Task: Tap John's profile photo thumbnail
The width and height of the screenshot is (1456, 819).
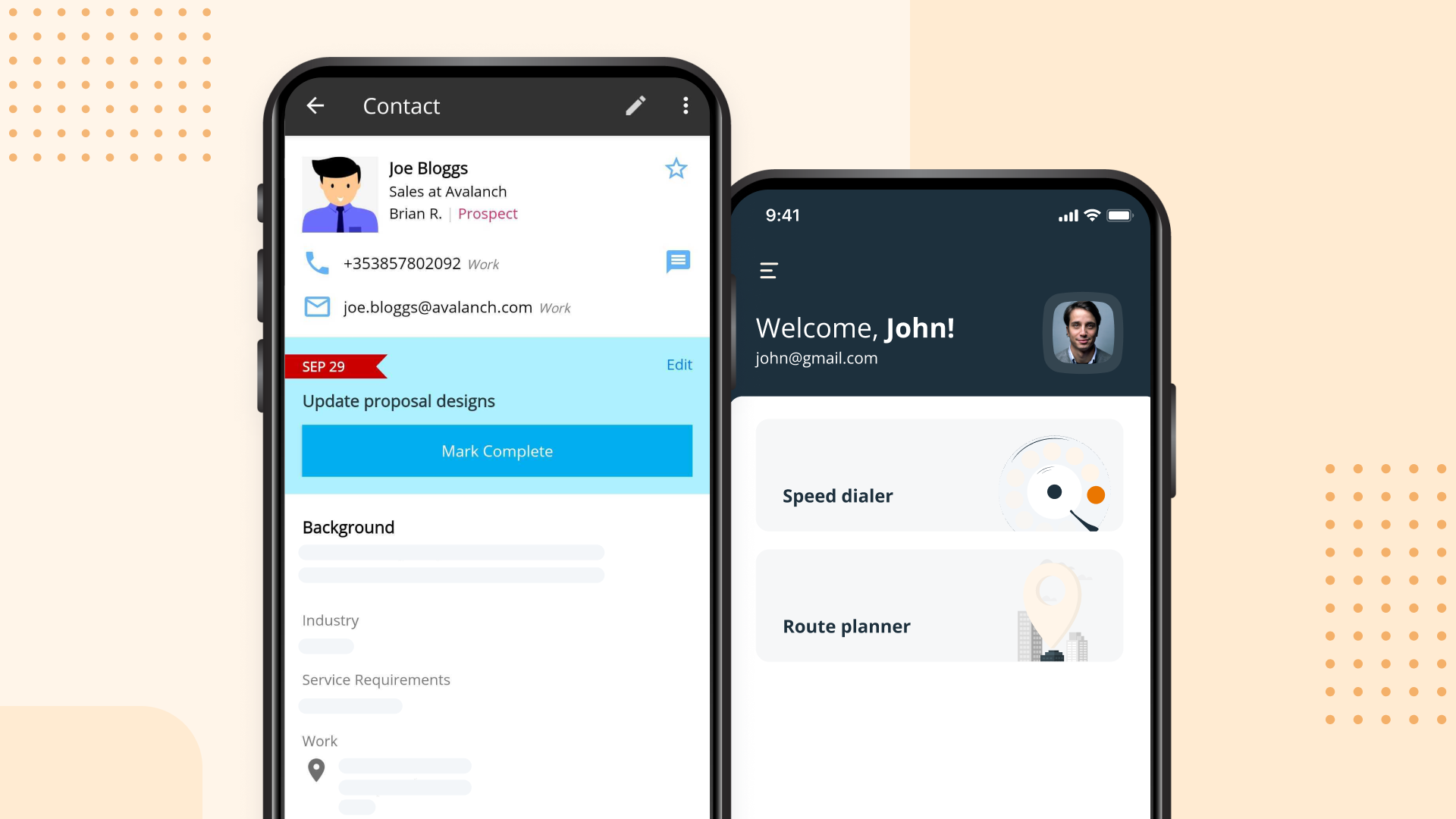Action: (1083, 332)
